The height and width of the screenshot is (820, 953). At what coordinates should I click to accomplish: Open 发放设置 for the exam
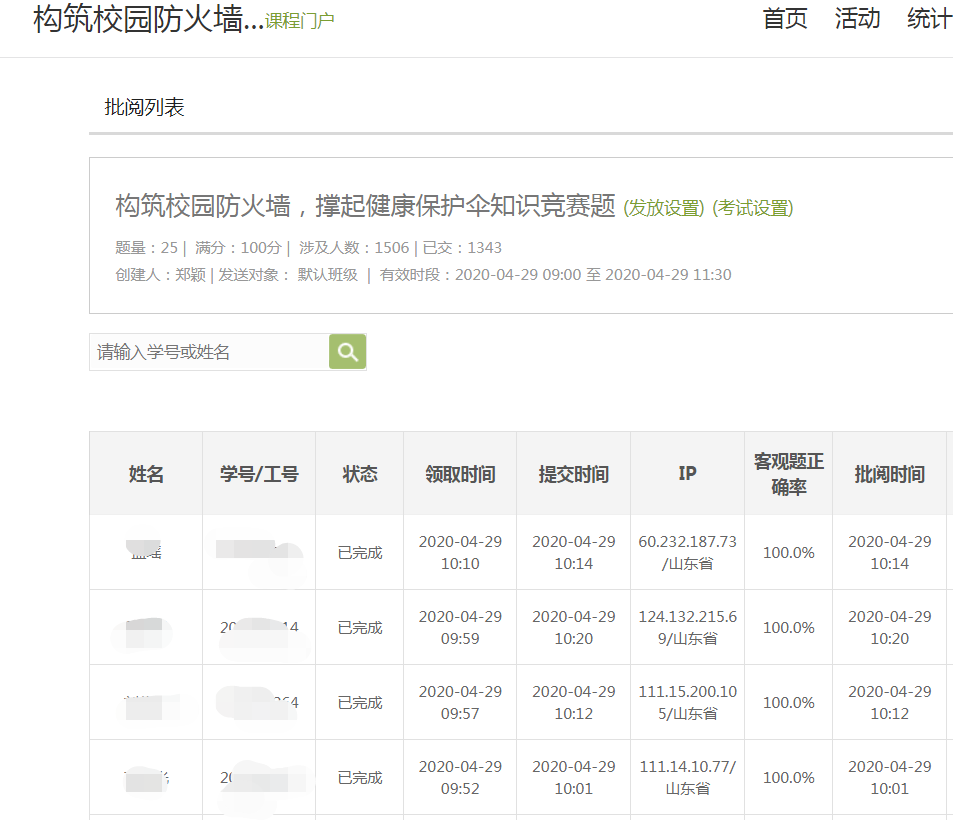(x=664, y=208)
